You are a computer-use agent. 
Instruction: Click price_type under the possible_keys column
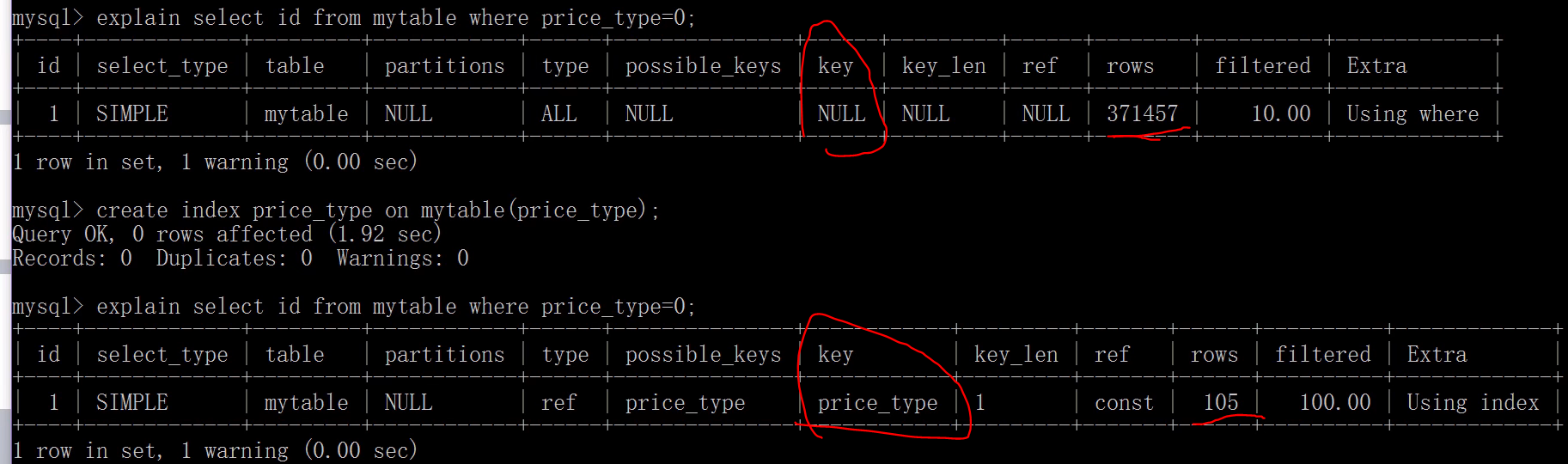(685, 402)
